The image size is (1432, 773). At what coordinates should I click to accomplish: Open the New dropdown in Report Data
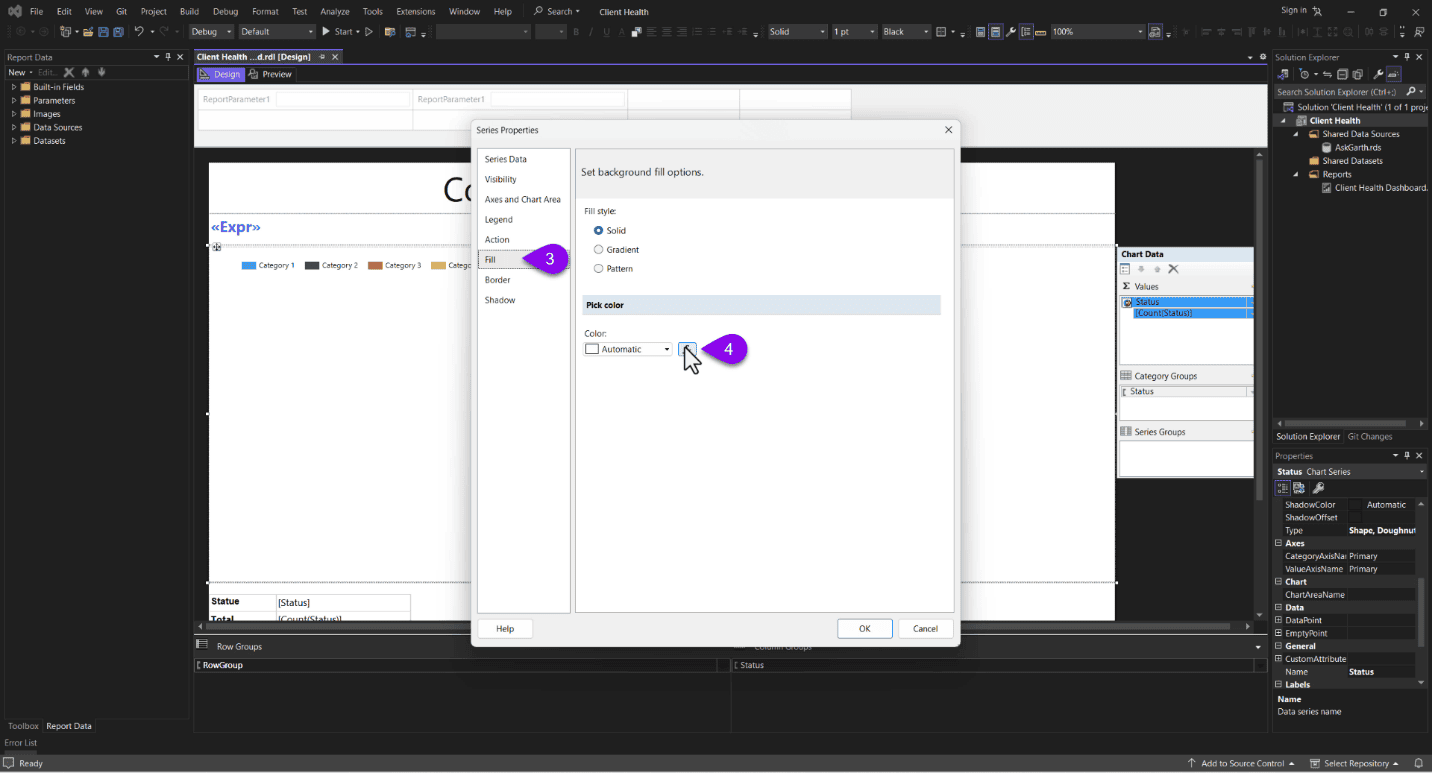point(19,72)
